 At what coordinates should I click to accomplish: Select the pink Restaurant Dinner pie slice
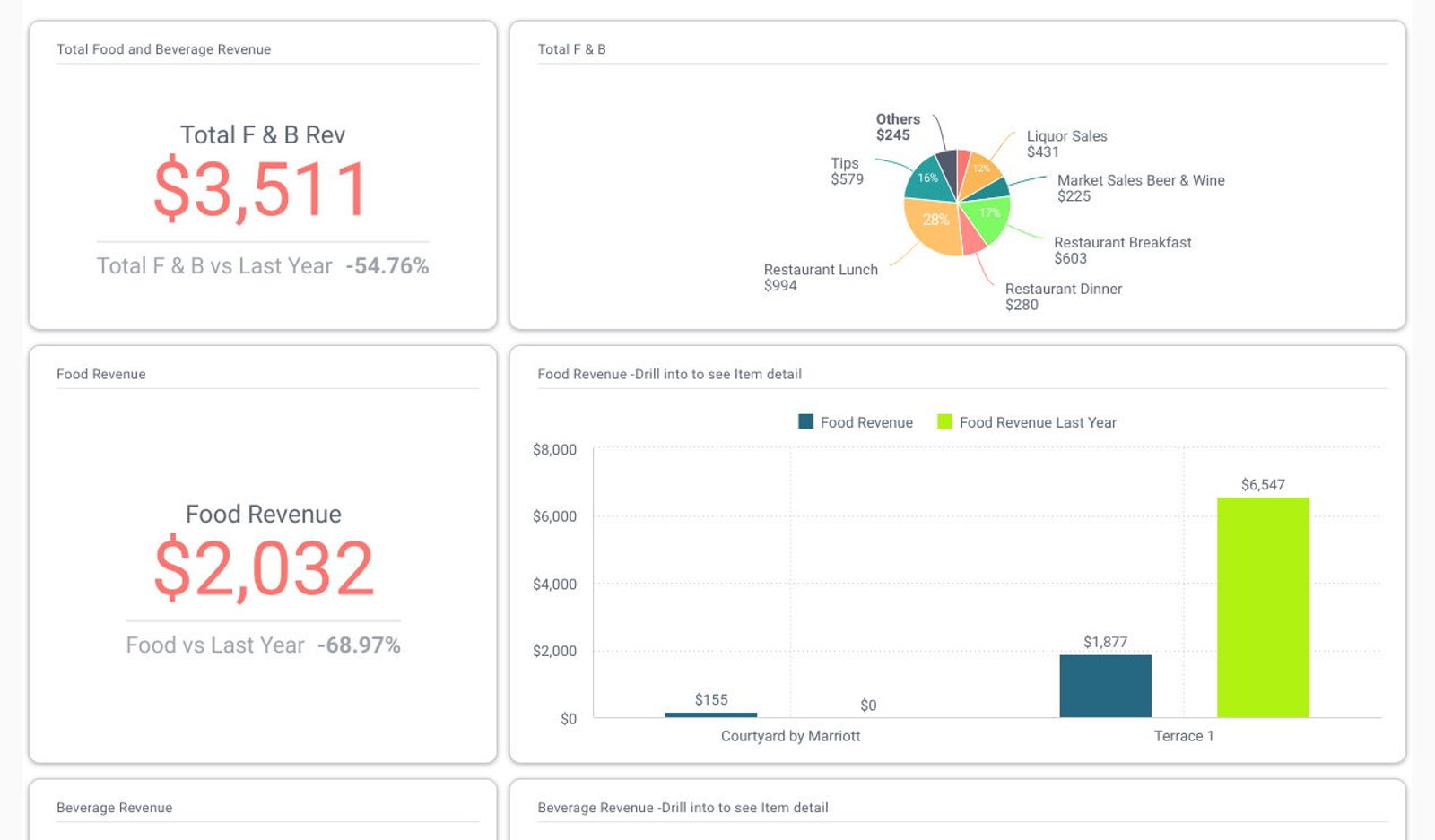click(x=970, y=235)
